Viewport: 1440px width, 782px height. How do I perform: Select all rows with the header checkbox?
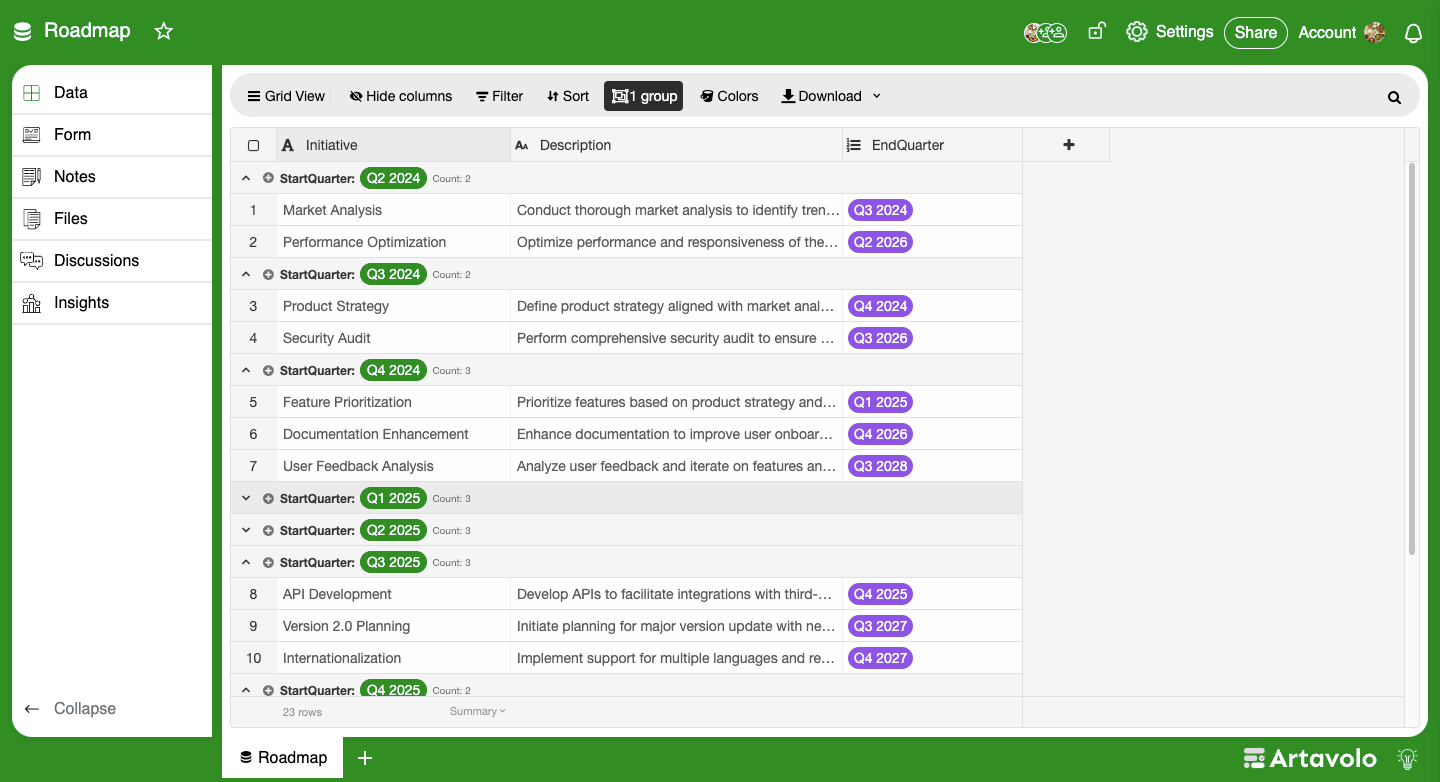253,144
